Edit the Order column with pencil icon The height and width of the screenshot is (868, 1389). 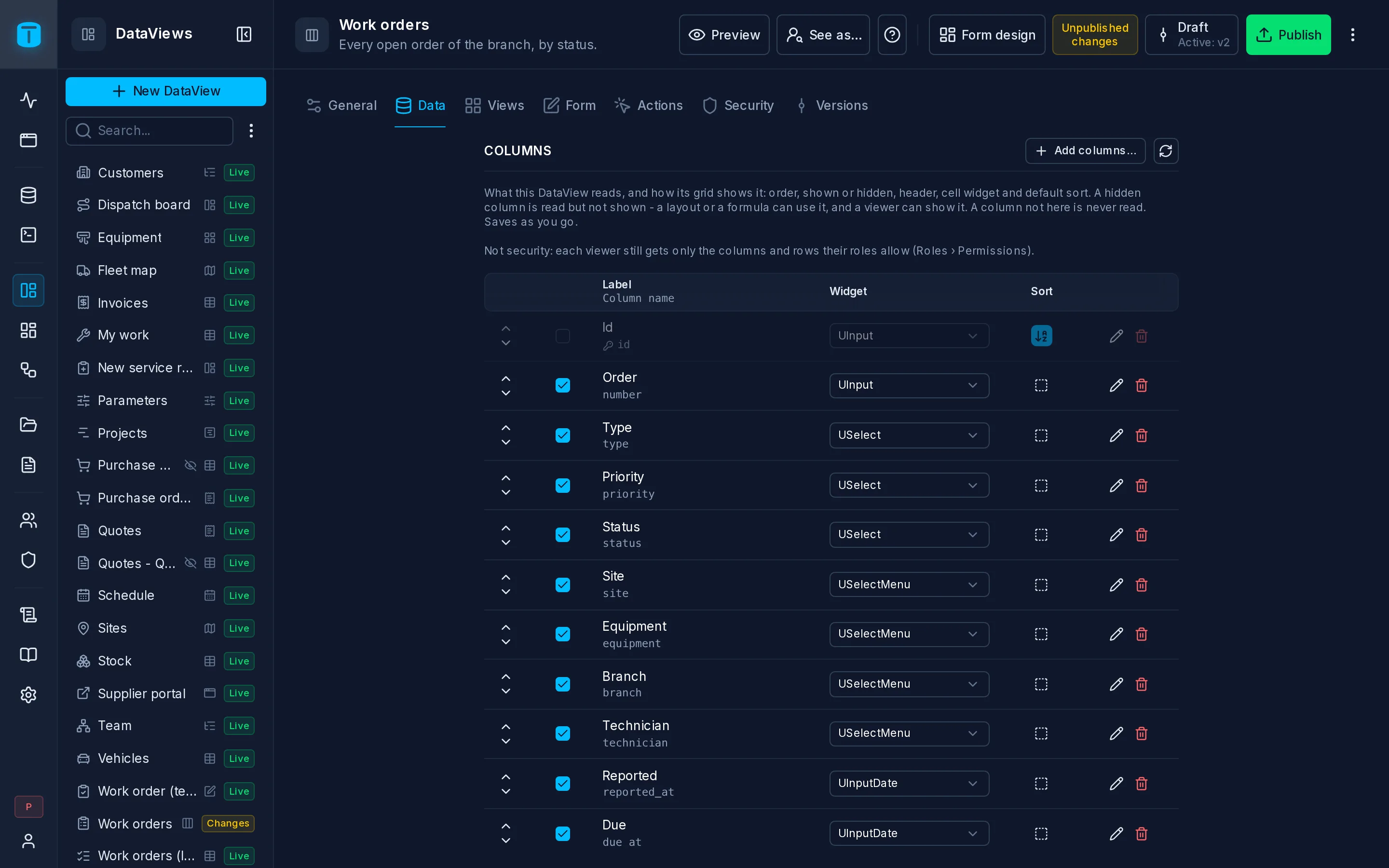[x=1117, y=385]
